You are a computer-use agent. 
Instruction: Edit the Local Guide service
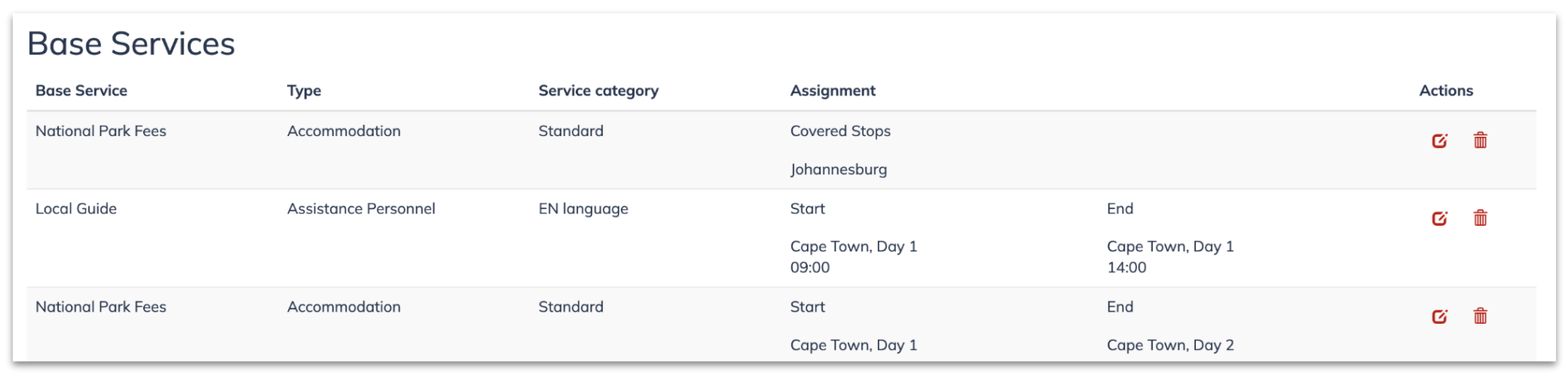pos(1439,218)
